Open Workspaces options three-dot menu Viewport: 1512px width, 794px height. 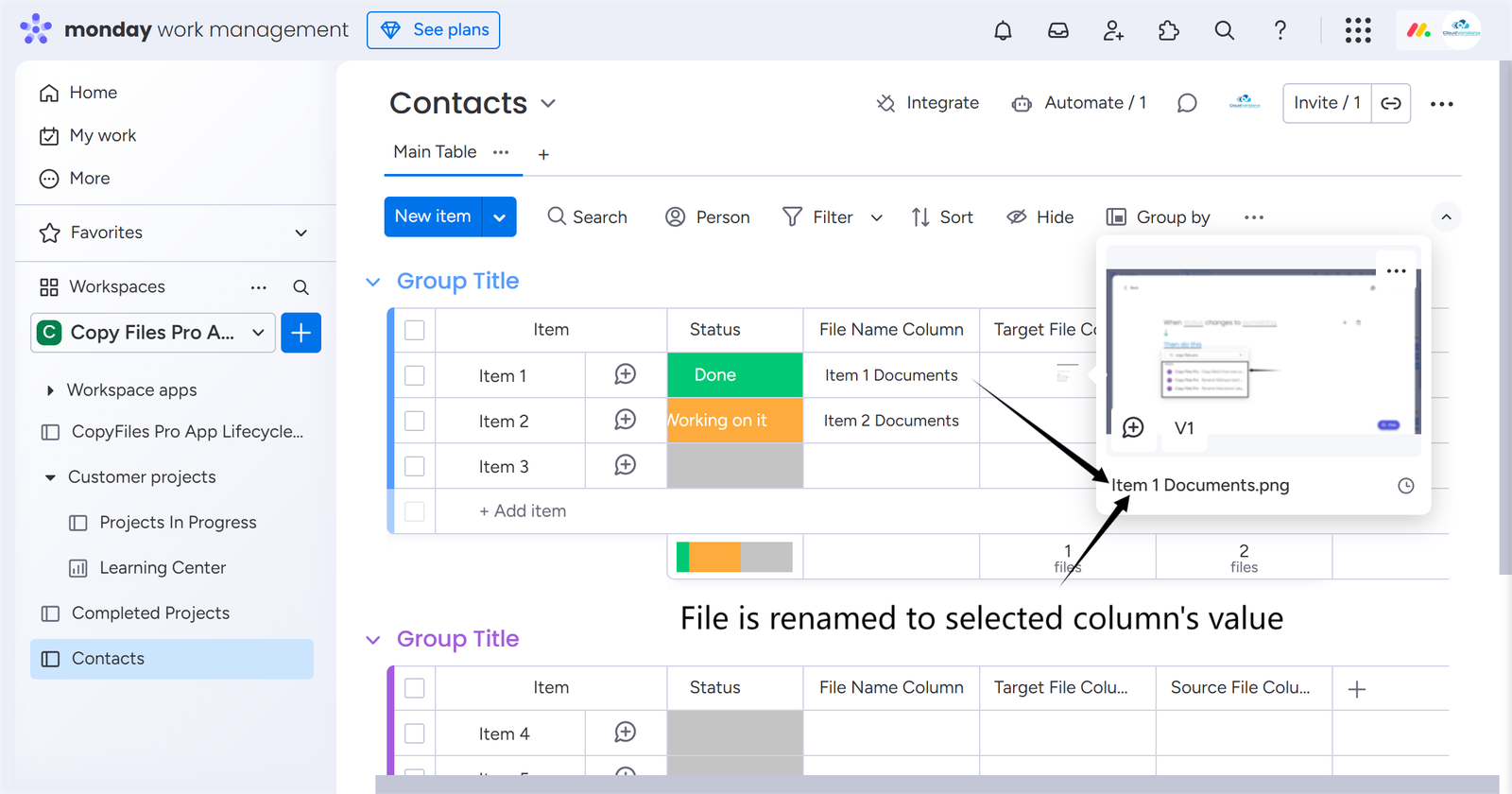coord(259,287)
